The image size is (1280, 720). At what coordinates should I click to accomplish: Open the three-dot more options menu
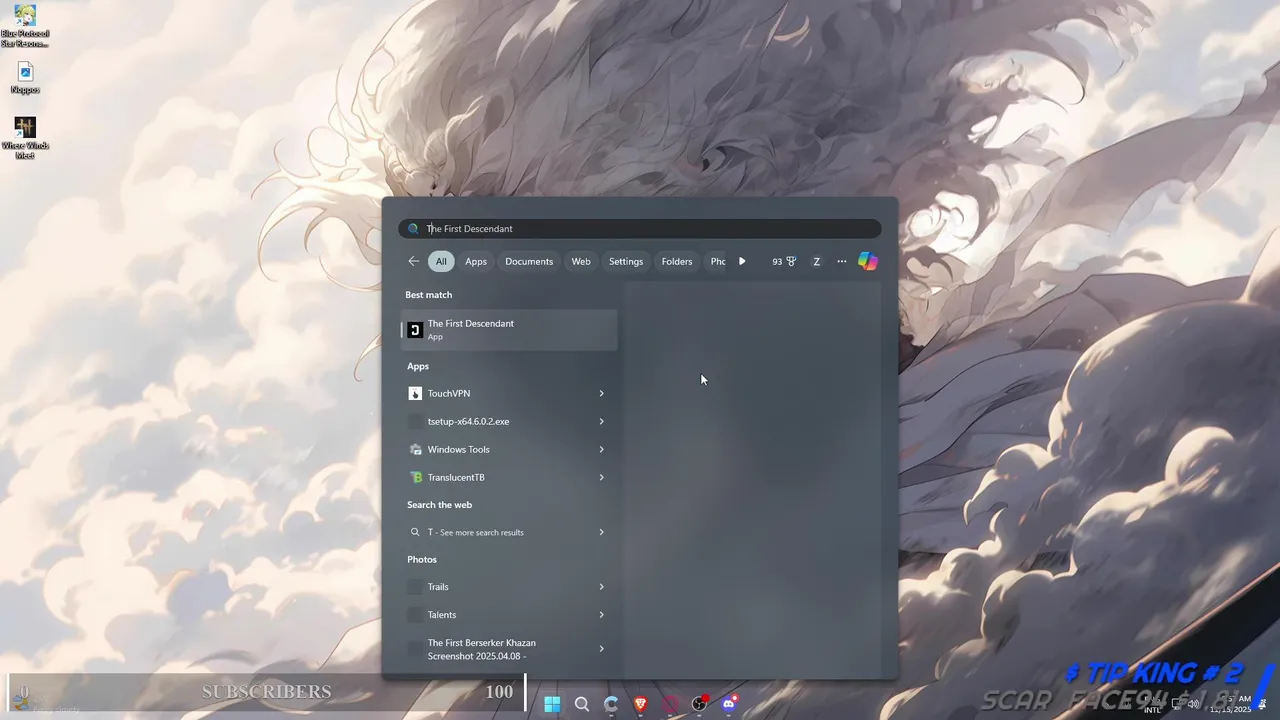coord(842,261)
